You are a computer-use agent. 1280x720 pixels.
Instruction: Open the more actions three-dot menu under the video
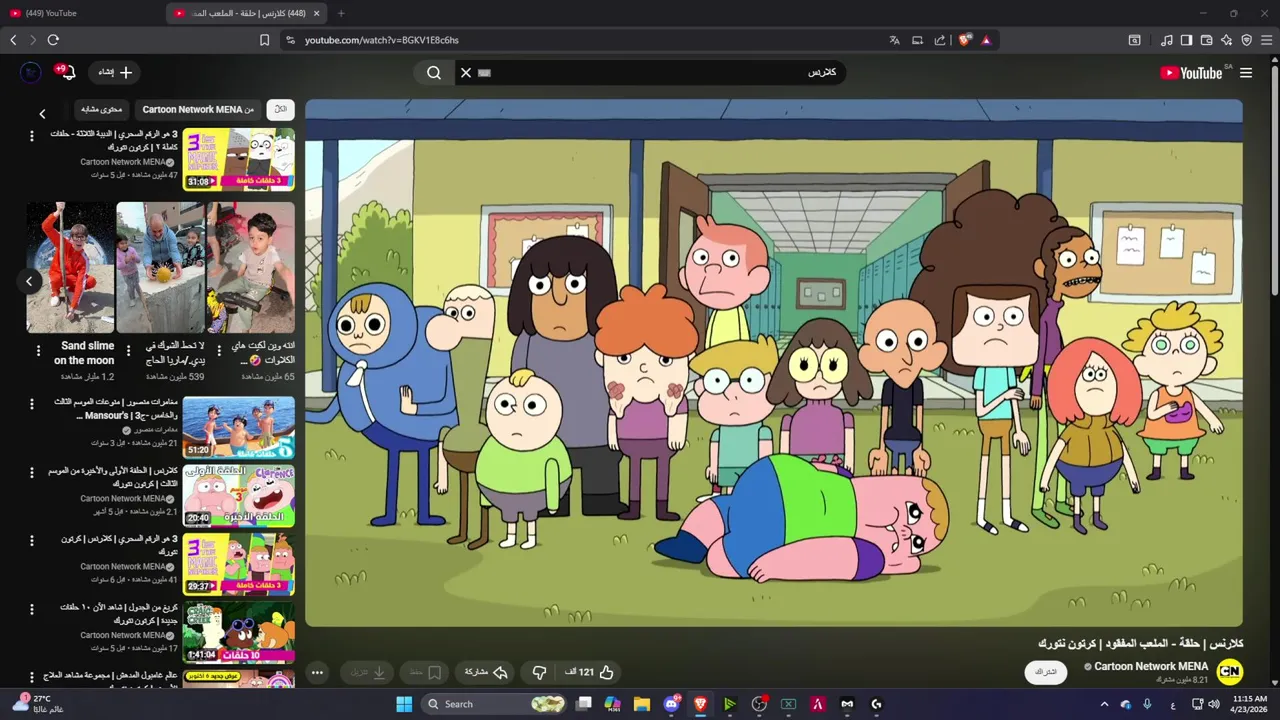point(317,672)
